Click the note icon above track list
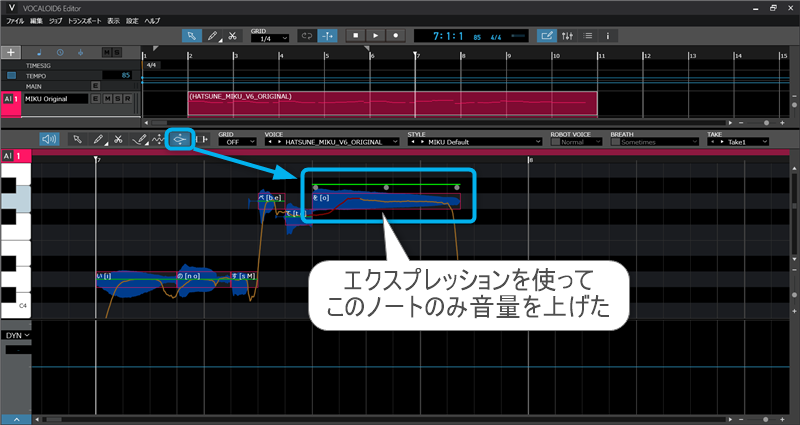Screen dimensions: 800x425 [40, 53]
